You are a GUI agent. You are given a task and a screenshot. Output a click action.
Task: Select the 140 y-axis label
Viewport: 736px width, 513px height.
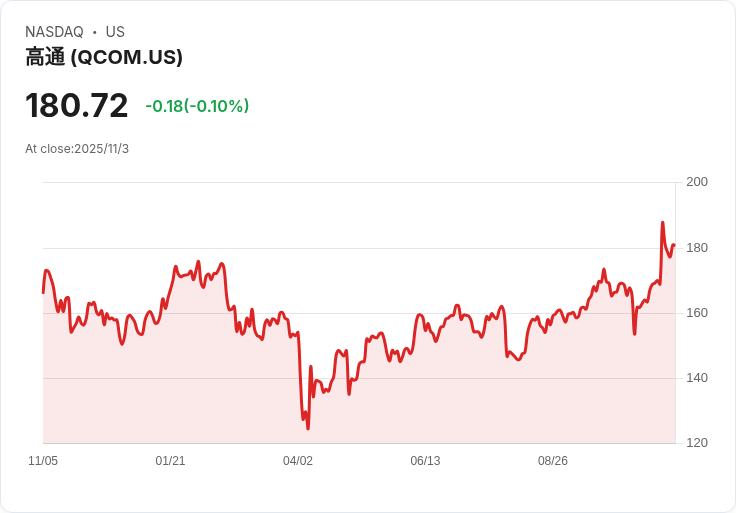point(697,378)
